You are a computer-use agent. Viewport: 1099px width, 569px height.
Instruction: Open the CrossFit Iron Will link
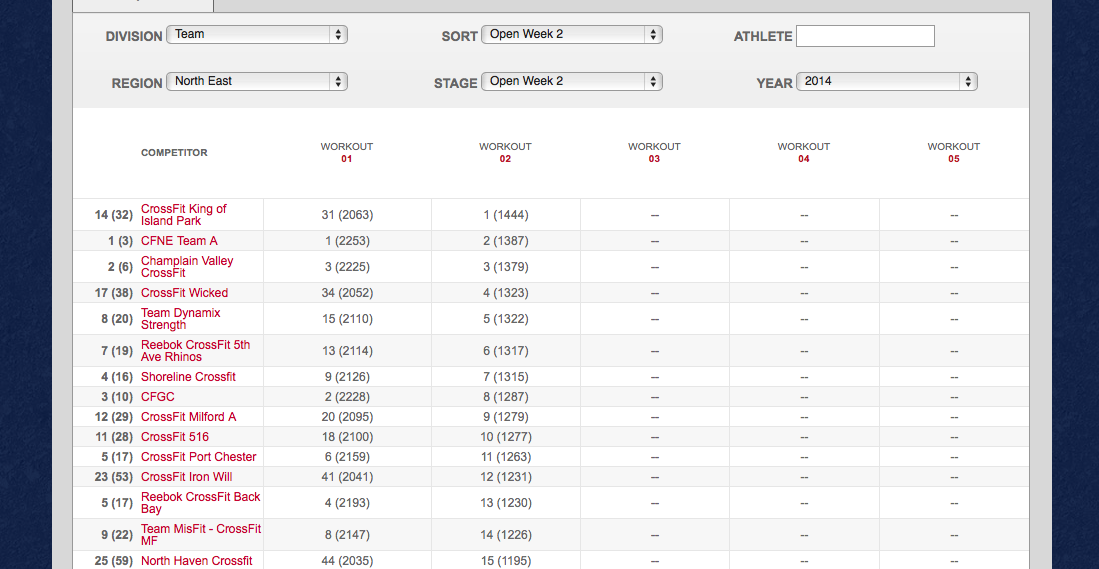click(x=186, y=477)
